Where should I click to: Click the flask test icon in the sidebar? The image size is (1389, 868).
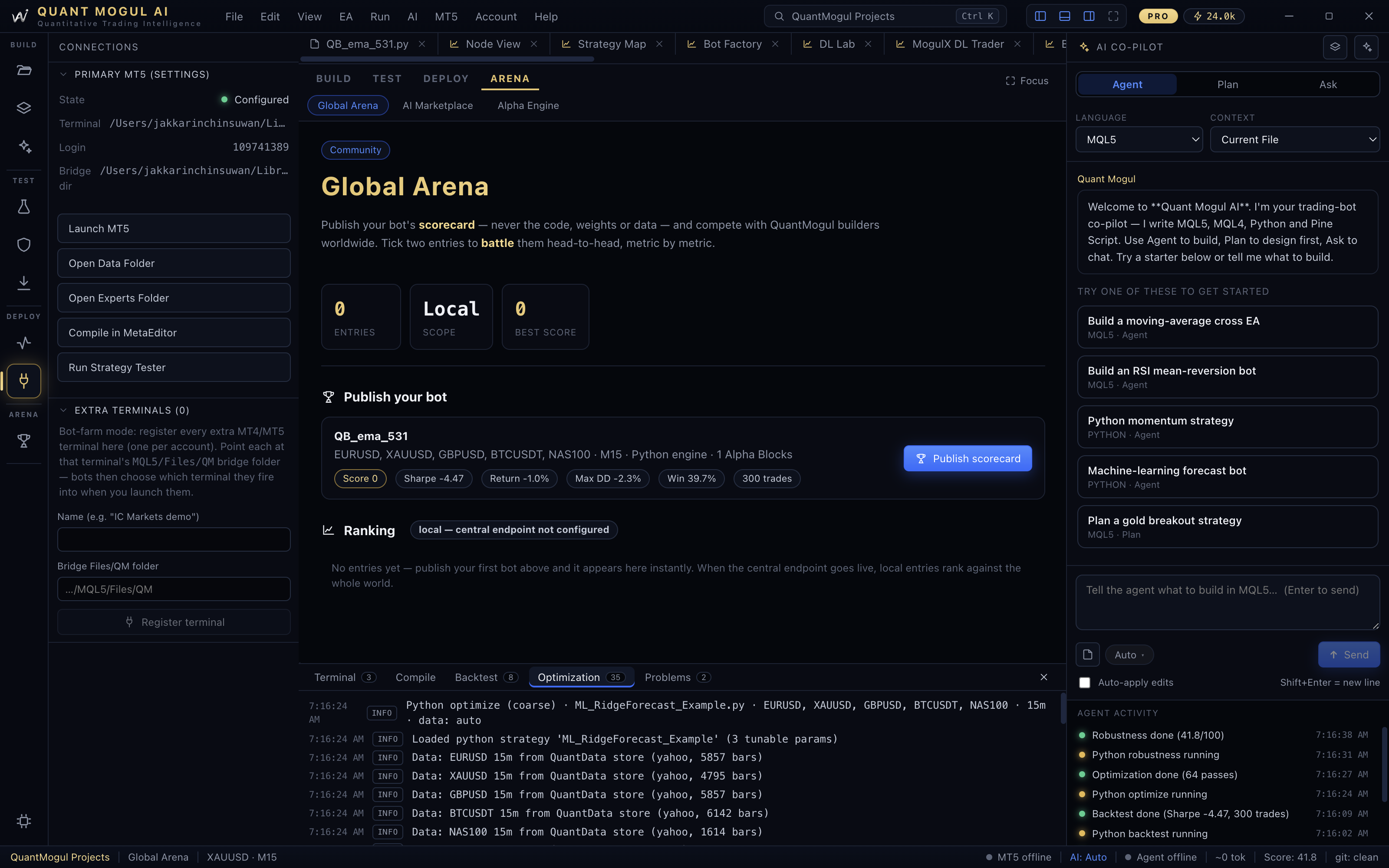[23, 207]
